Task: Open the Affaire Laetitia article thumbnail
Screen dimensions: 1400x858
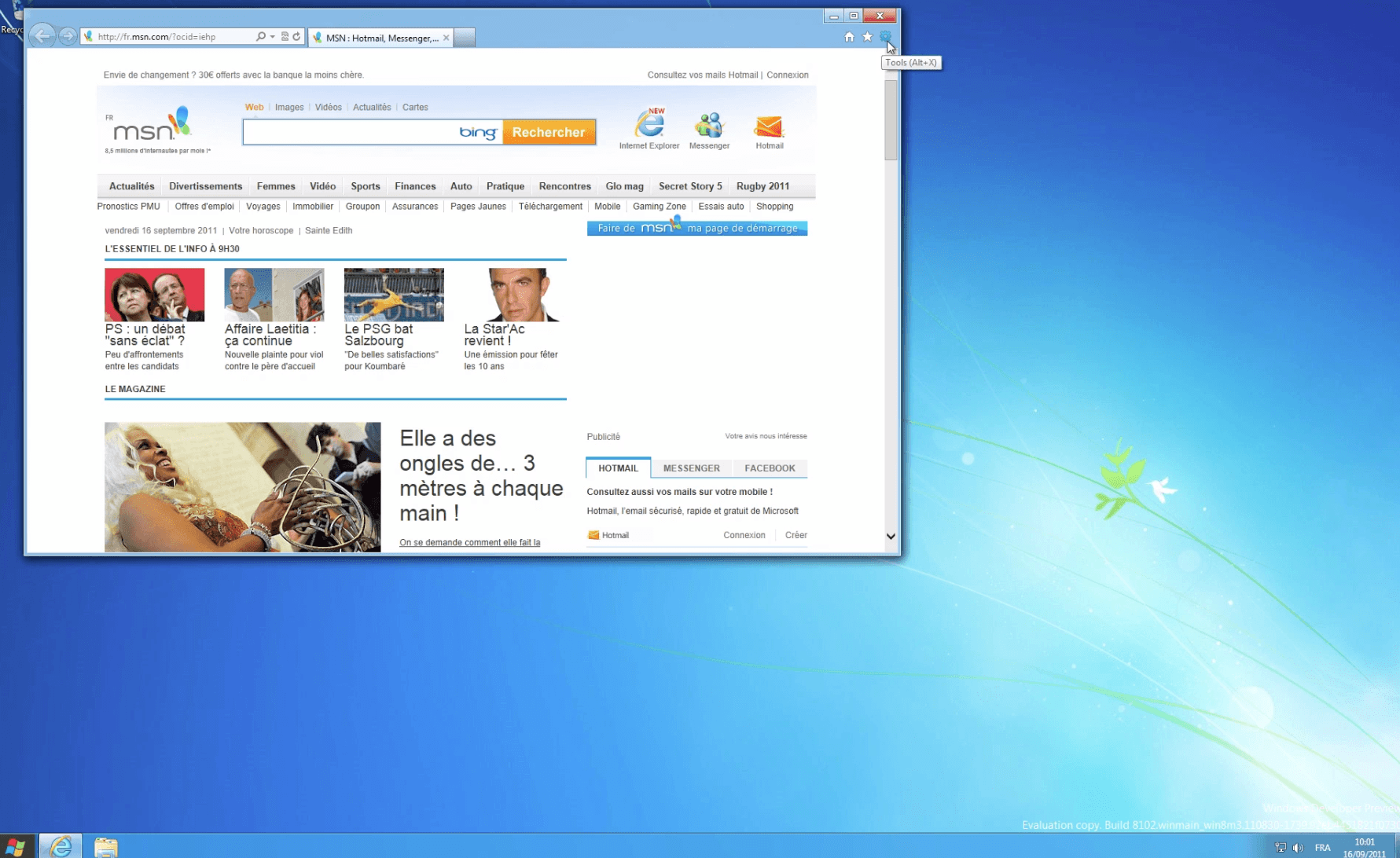Action: pos(274,295)
